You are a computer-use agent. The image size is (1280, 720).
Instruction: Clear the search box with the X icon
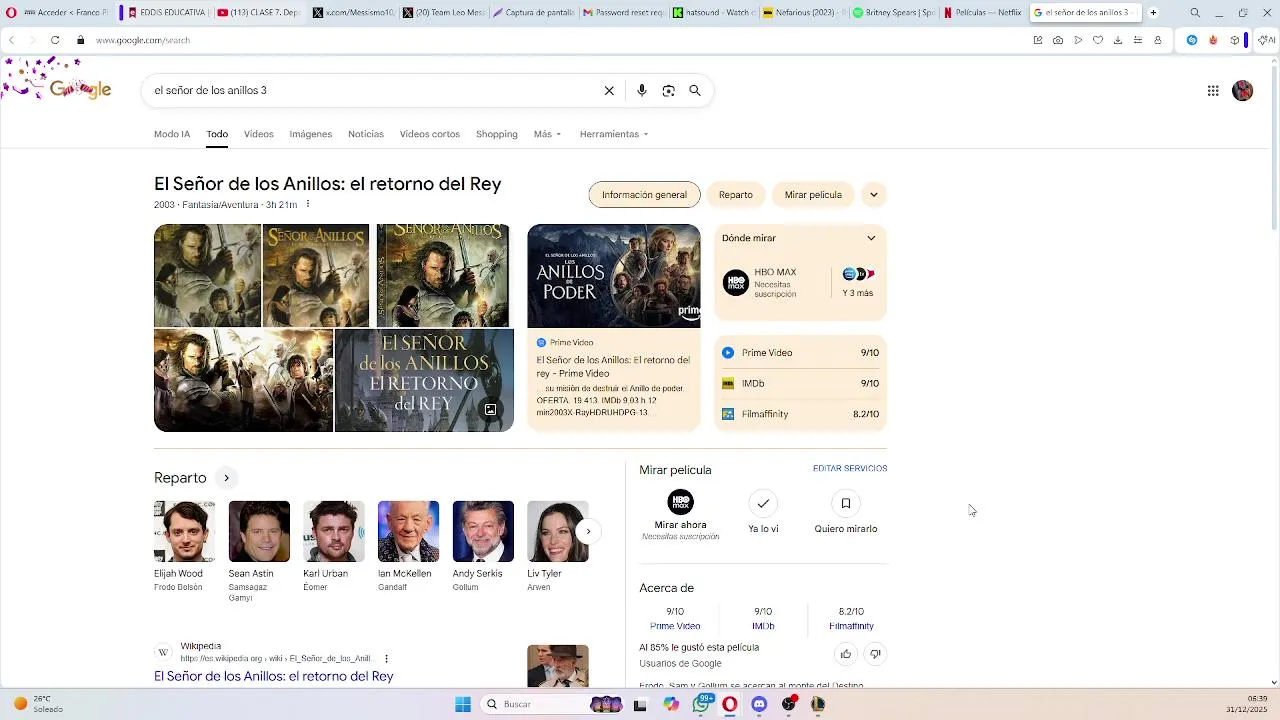pos(609,90)
